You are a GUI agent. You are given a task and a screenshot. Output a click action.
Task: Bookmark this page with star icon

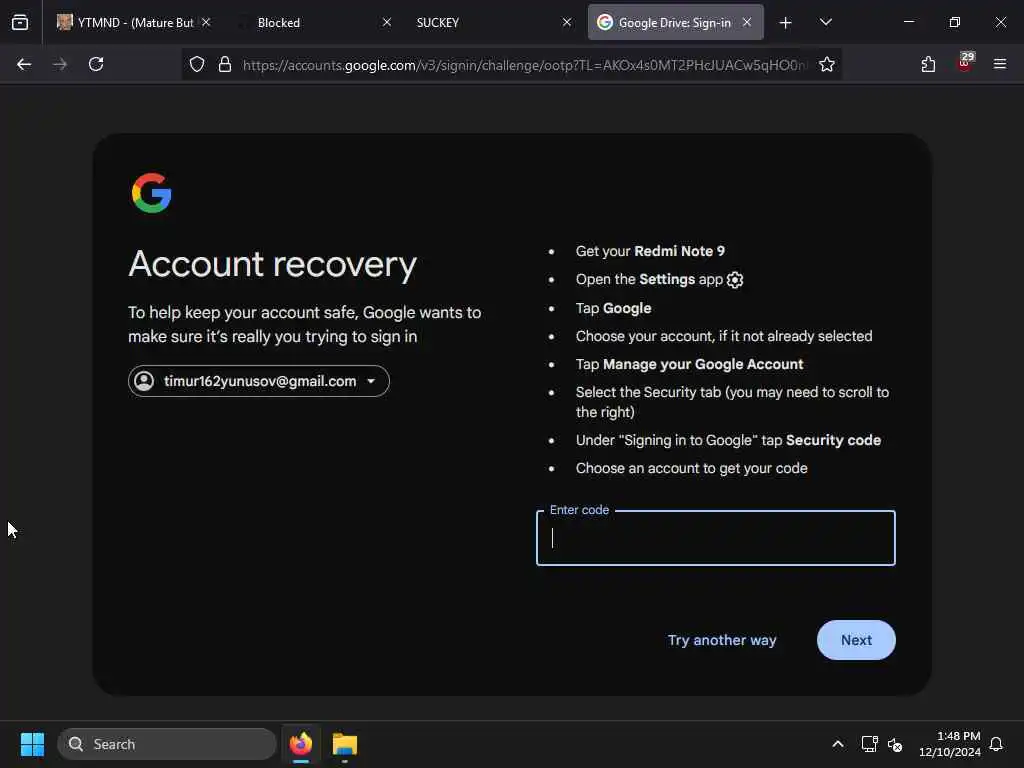coord(827,64)
